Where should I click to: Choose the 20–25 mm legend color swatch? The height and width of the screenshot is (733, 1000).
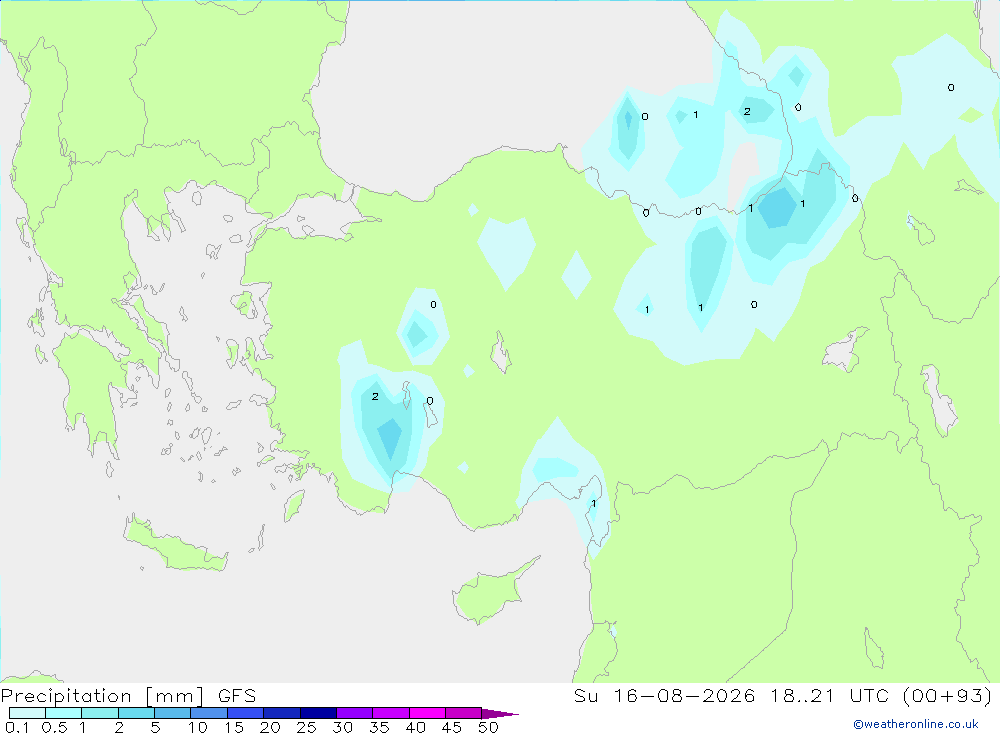pyautogui.click(x=282, y=713)
